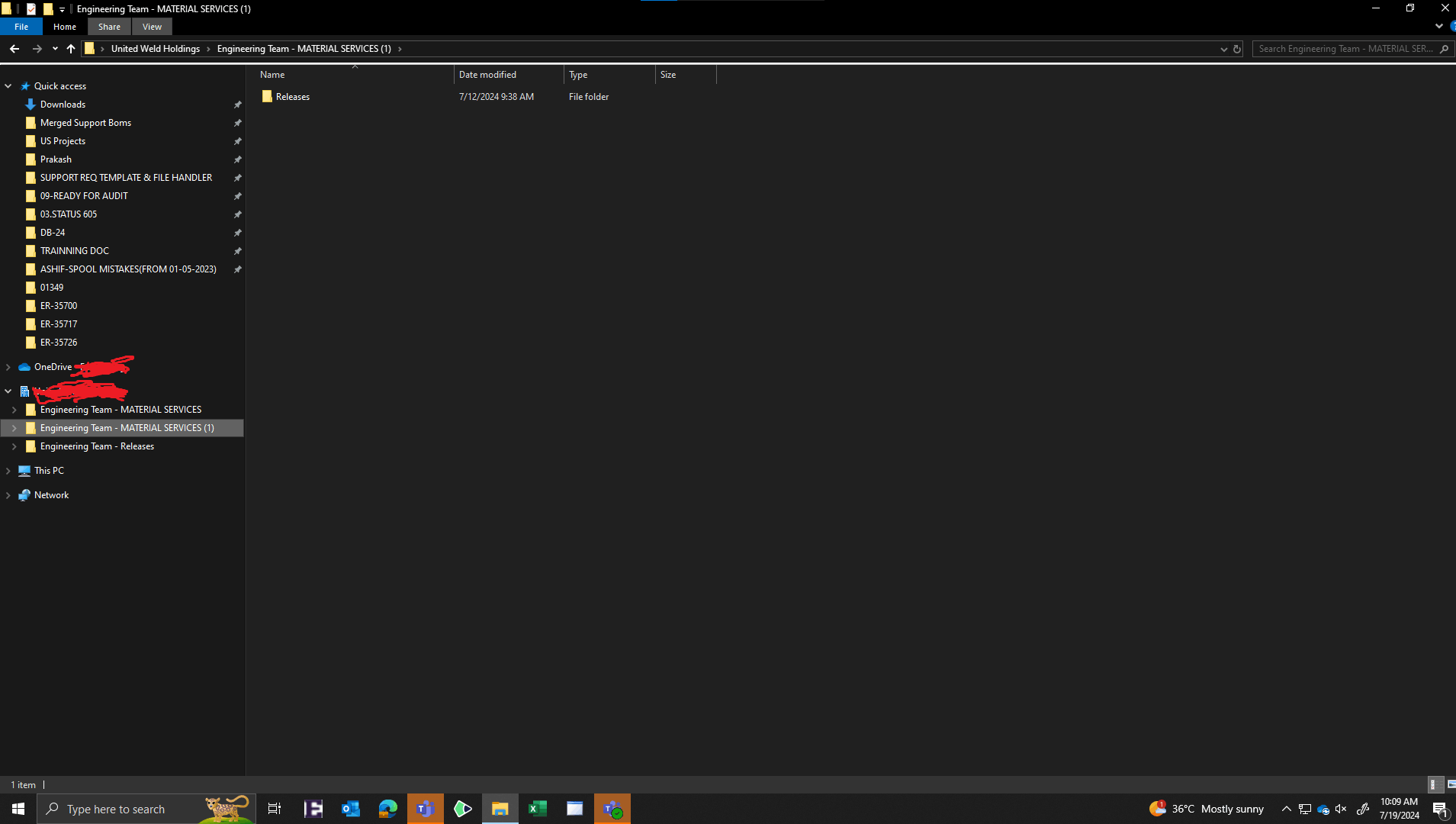
Task: Open the Windows Start menu
Action: tap(18, 809)
